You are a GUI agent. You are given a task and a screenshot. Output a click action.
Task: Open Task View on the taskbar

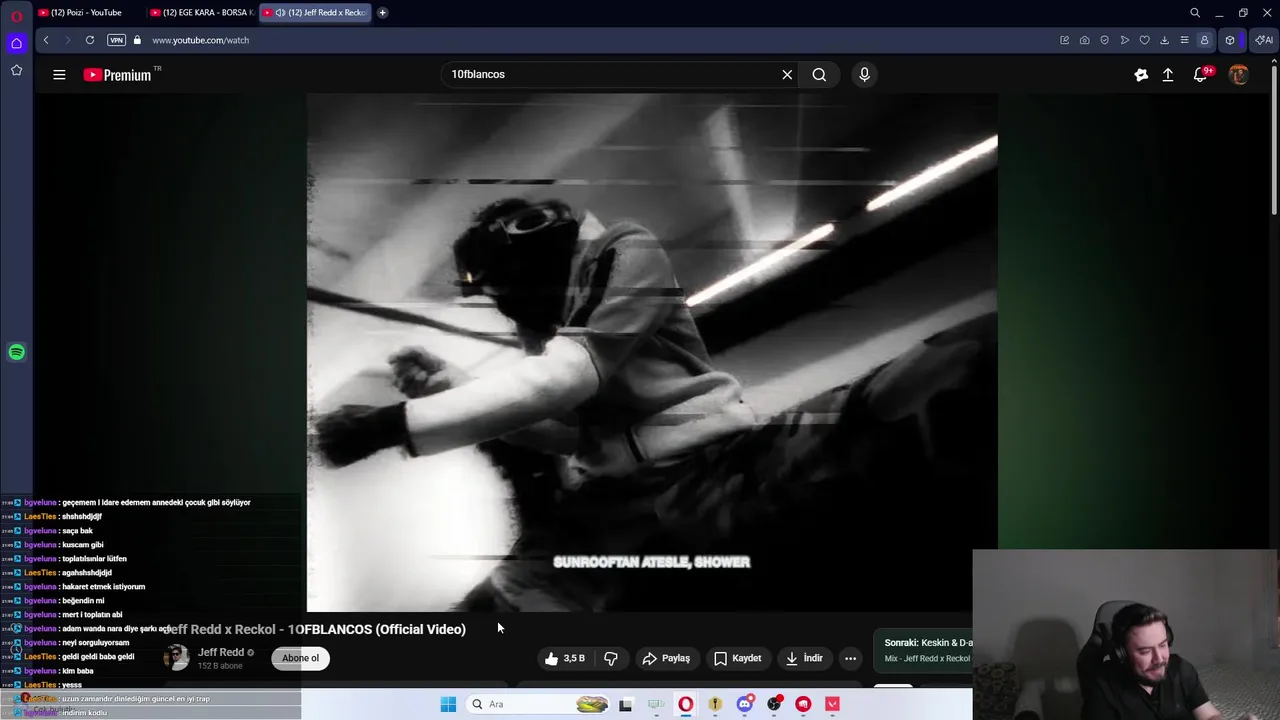click(625, 704)
